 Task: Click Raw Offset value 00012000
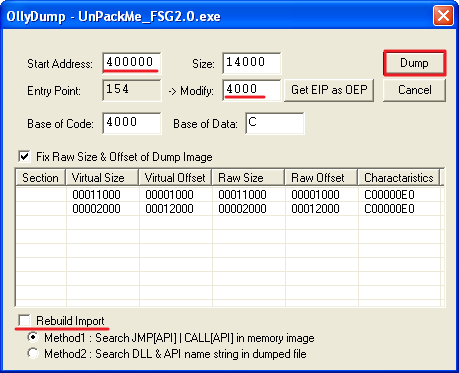[315, 209]
